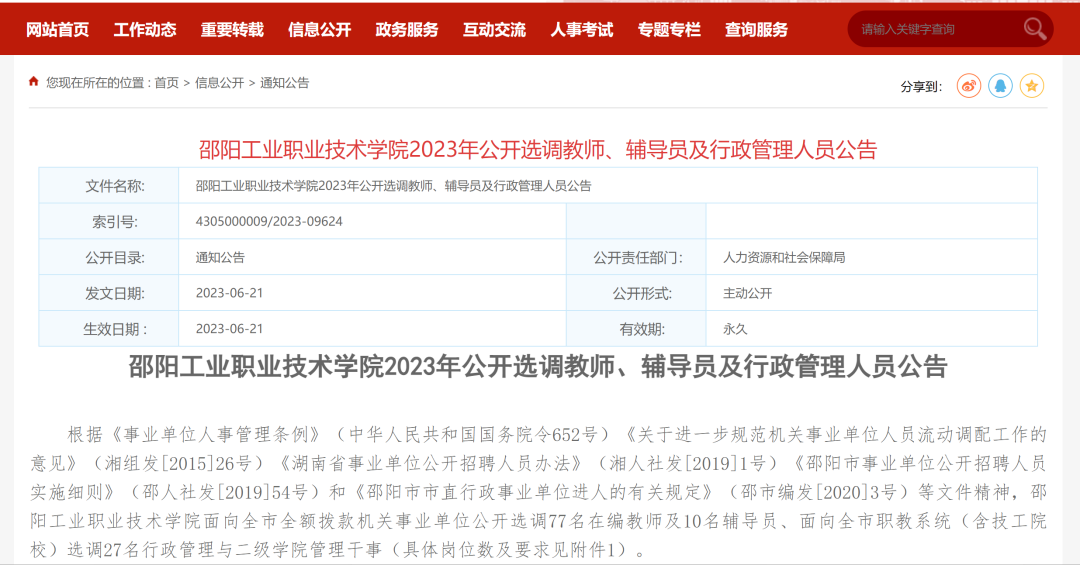Click the search magnifier icon

point(1035,29)
